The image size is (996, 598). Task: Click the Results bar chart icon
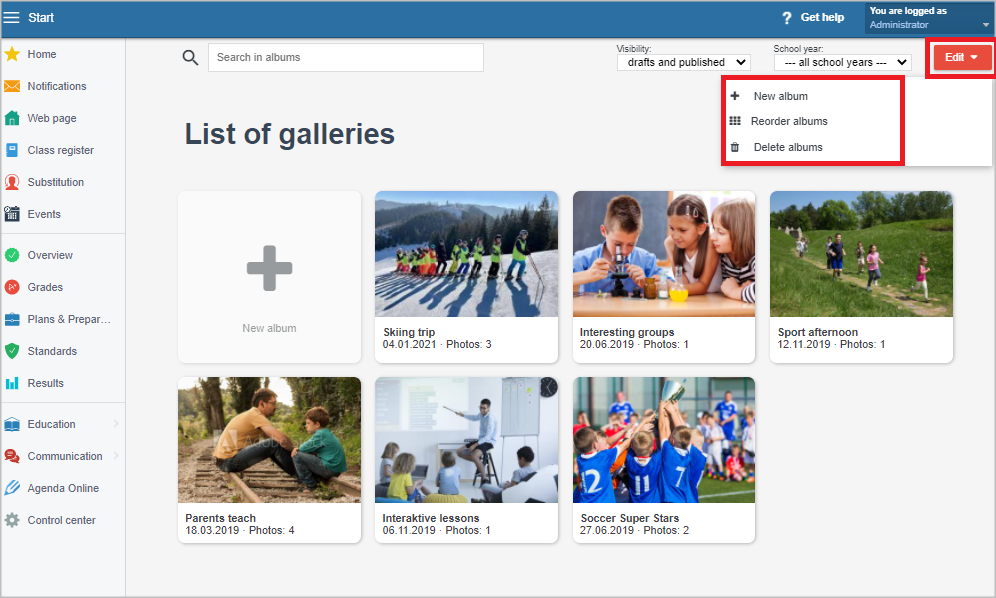12,383
